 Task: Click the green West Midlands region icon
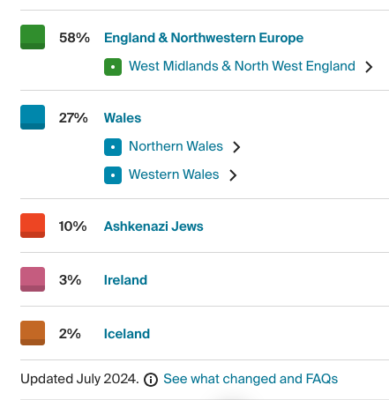coord(113,67)
